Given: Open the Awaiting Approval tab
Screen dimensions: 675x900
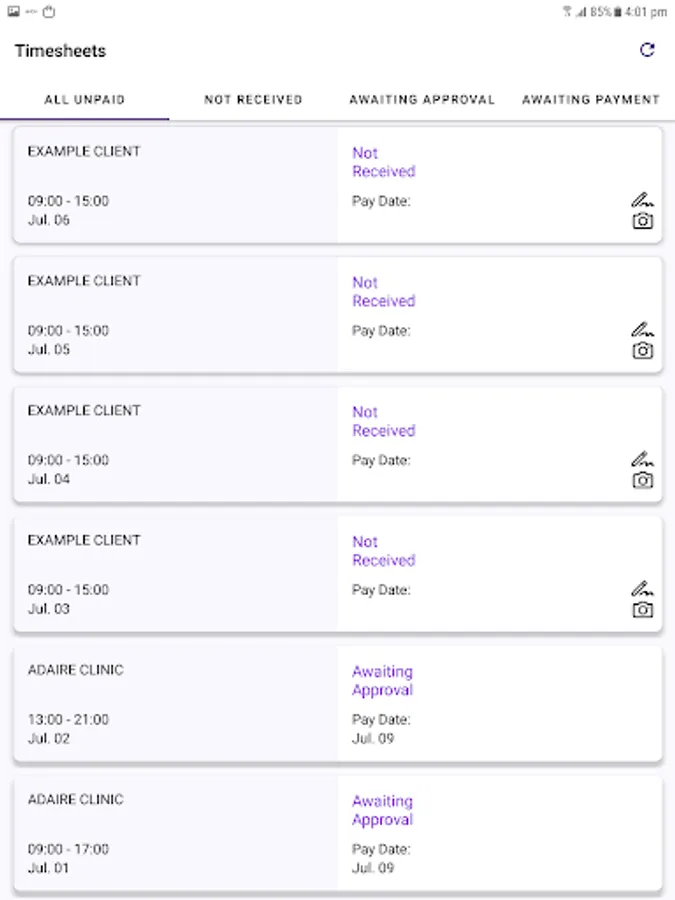Looking at the screenshot, I should tap(422, 100).
